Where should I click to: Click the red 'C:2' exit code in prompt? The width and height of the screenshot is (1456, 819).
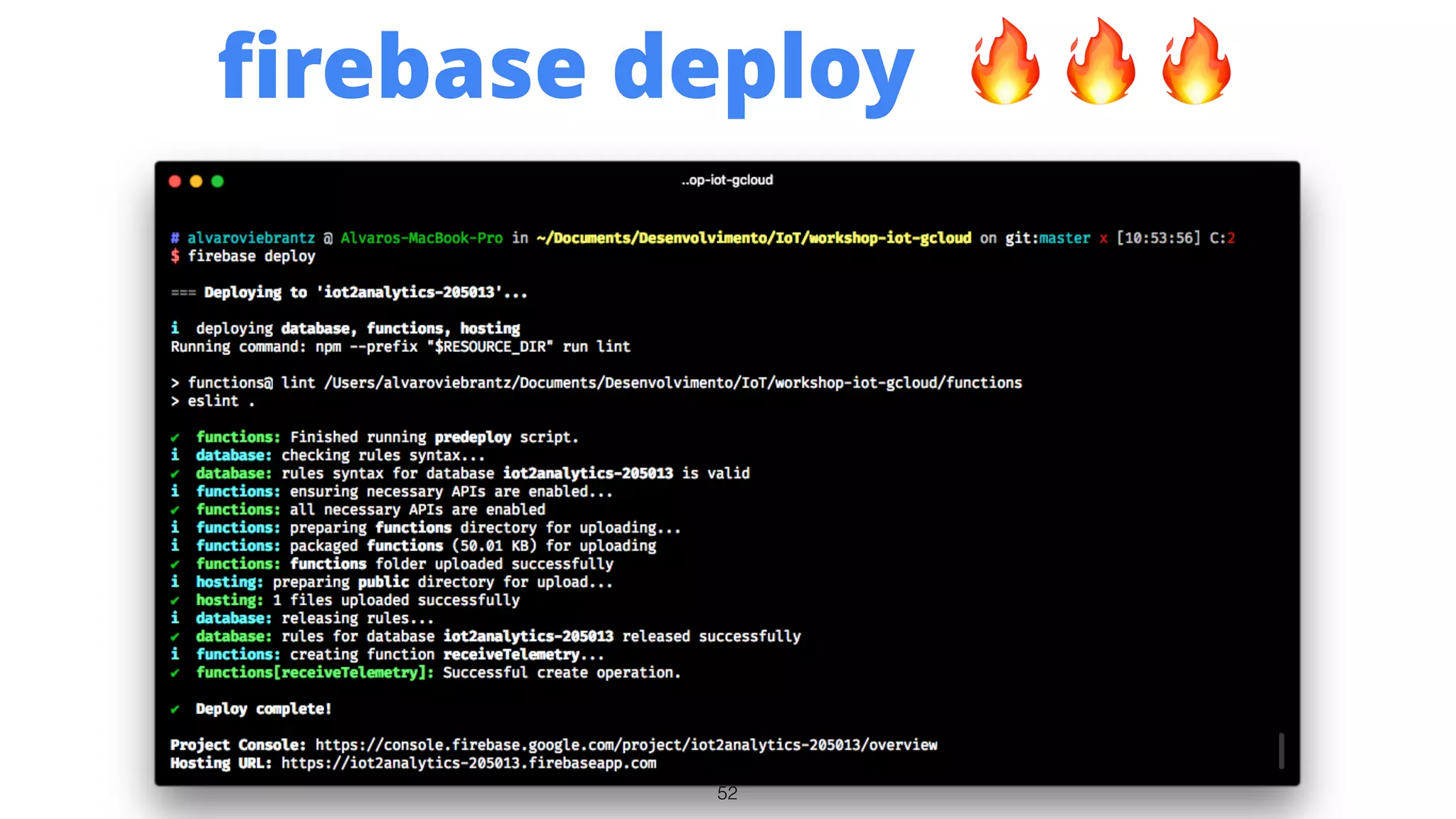tap(1222, 238)
